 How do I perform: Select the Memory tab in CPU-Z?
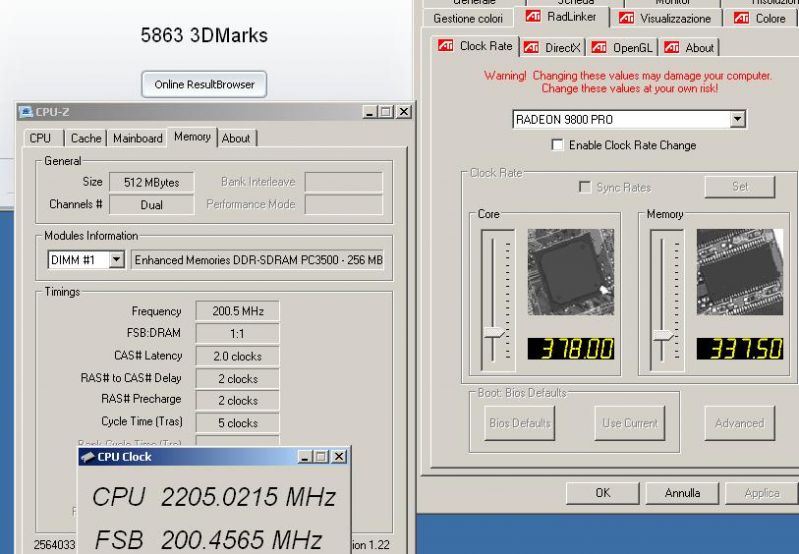click(x=192, y=137)
